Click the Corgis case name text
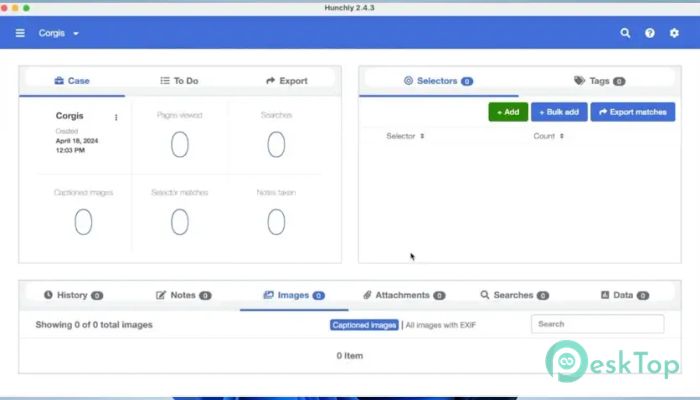Viewport: 700px width, 400px height. pos(69,116)
